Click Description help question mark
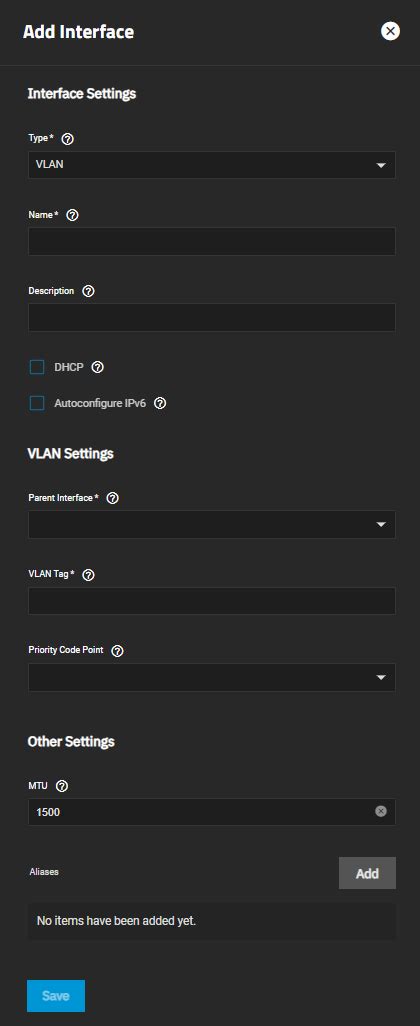 tap(88, 291)
